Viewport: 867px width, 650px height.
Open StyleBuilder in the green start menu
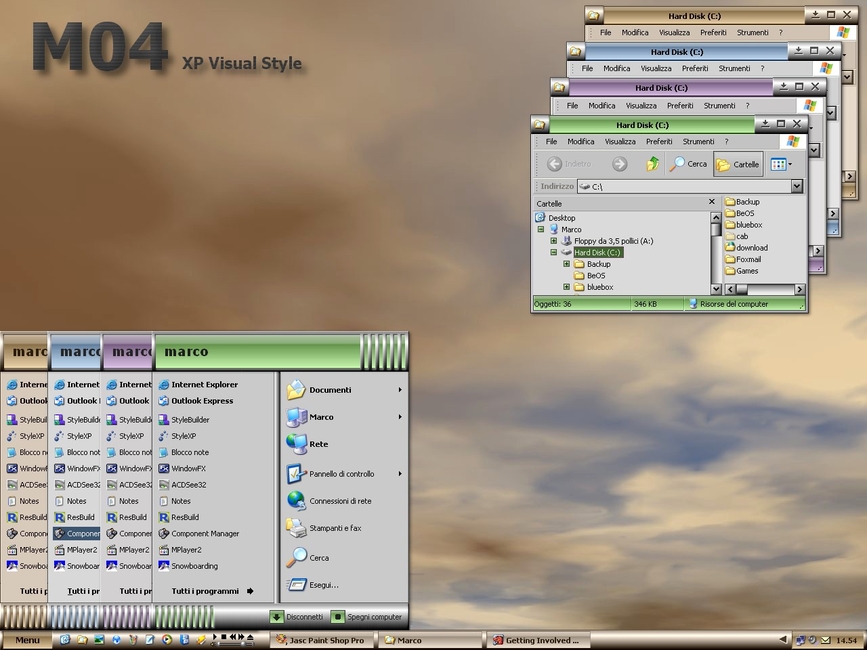(x=184, y=420)
